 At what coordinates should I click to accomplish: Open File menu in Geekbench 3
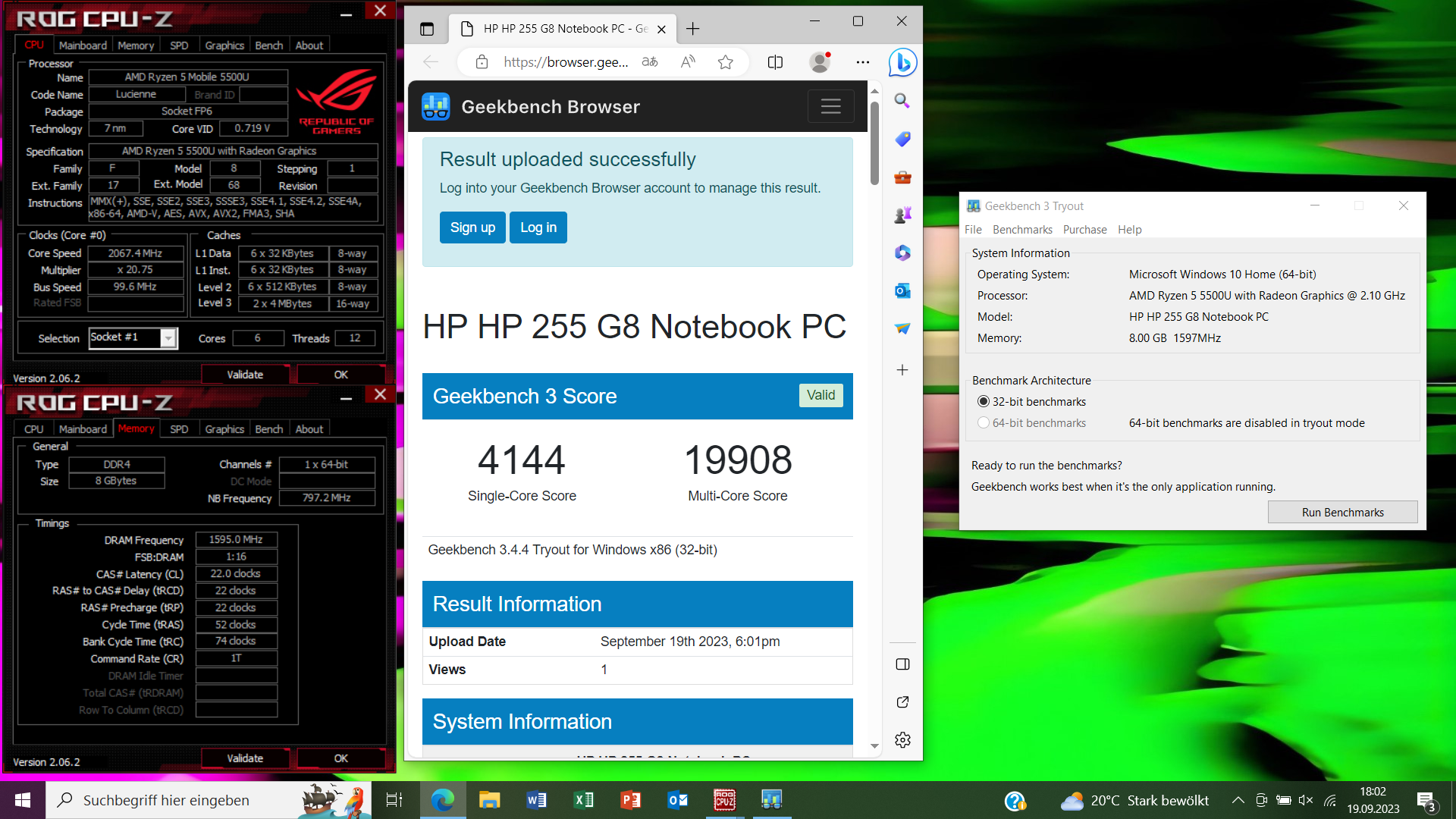[x=973, y=230]
